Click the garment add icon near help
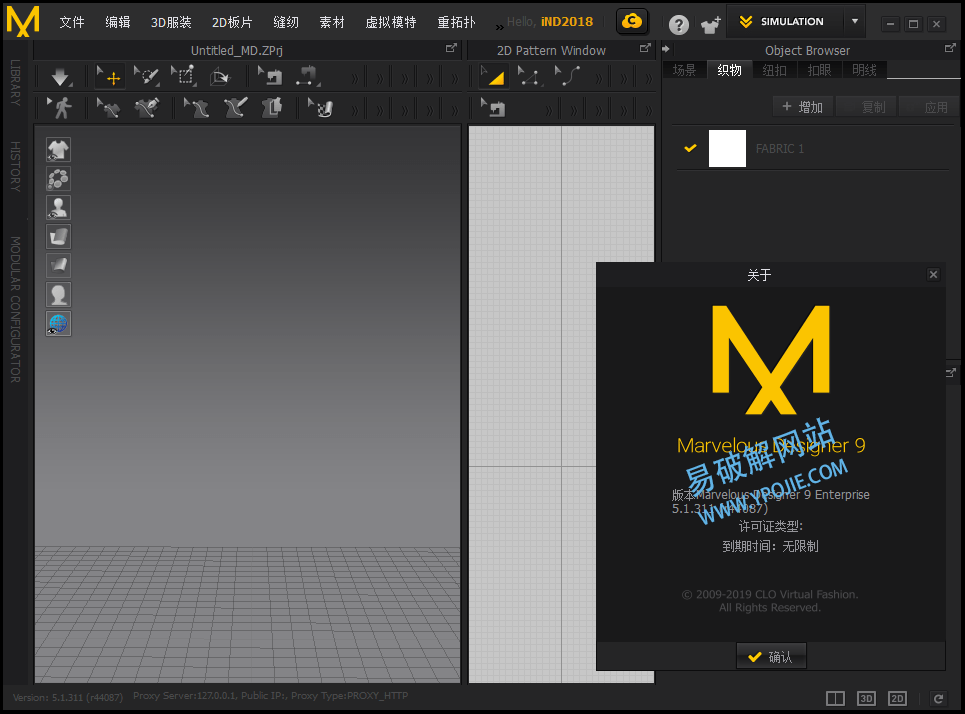This screenshot has width=965, height=714. (x=711, y=25)
